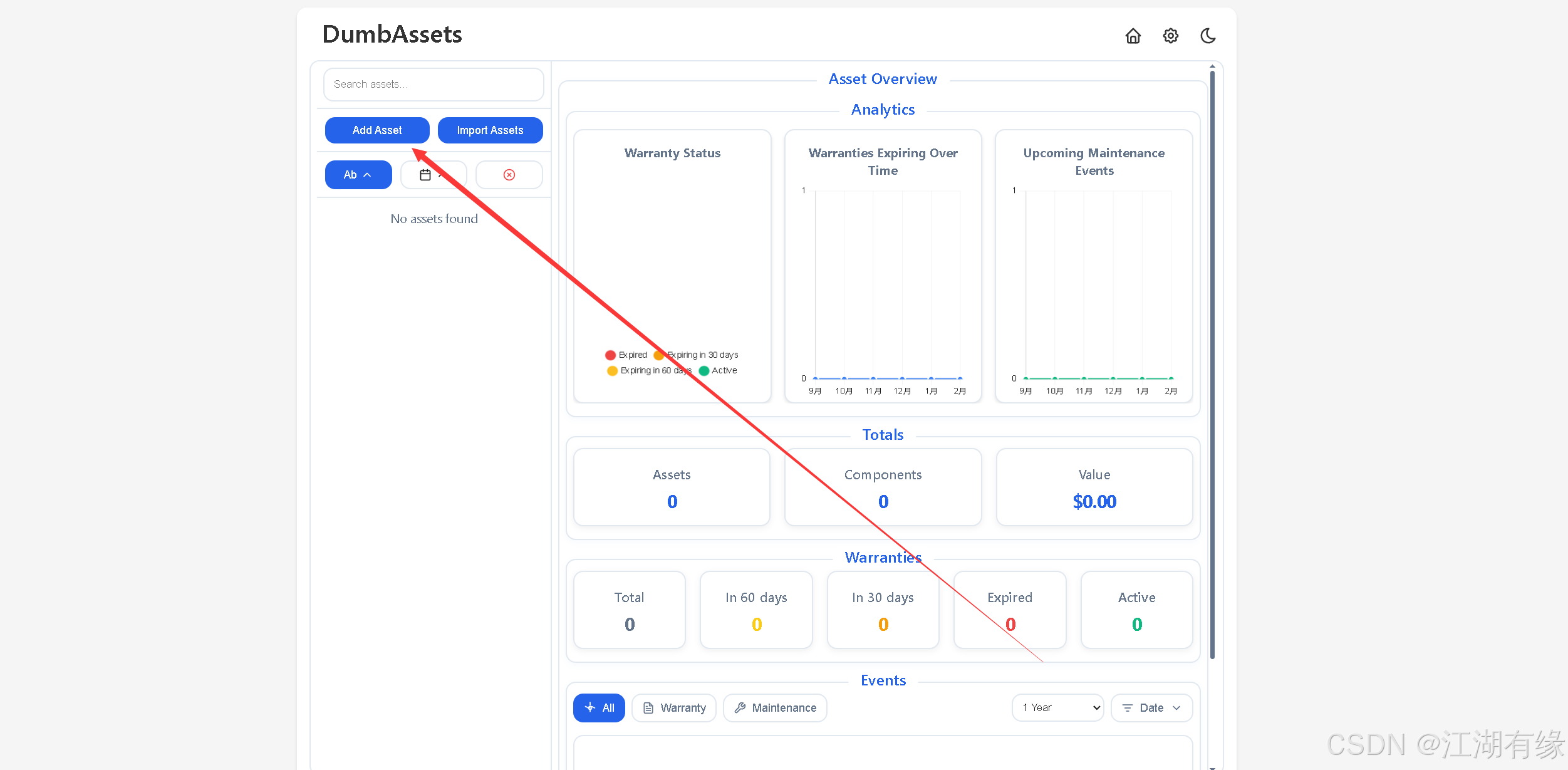Click the Add Asset button

pyautogui.click(x=377, y=130)
